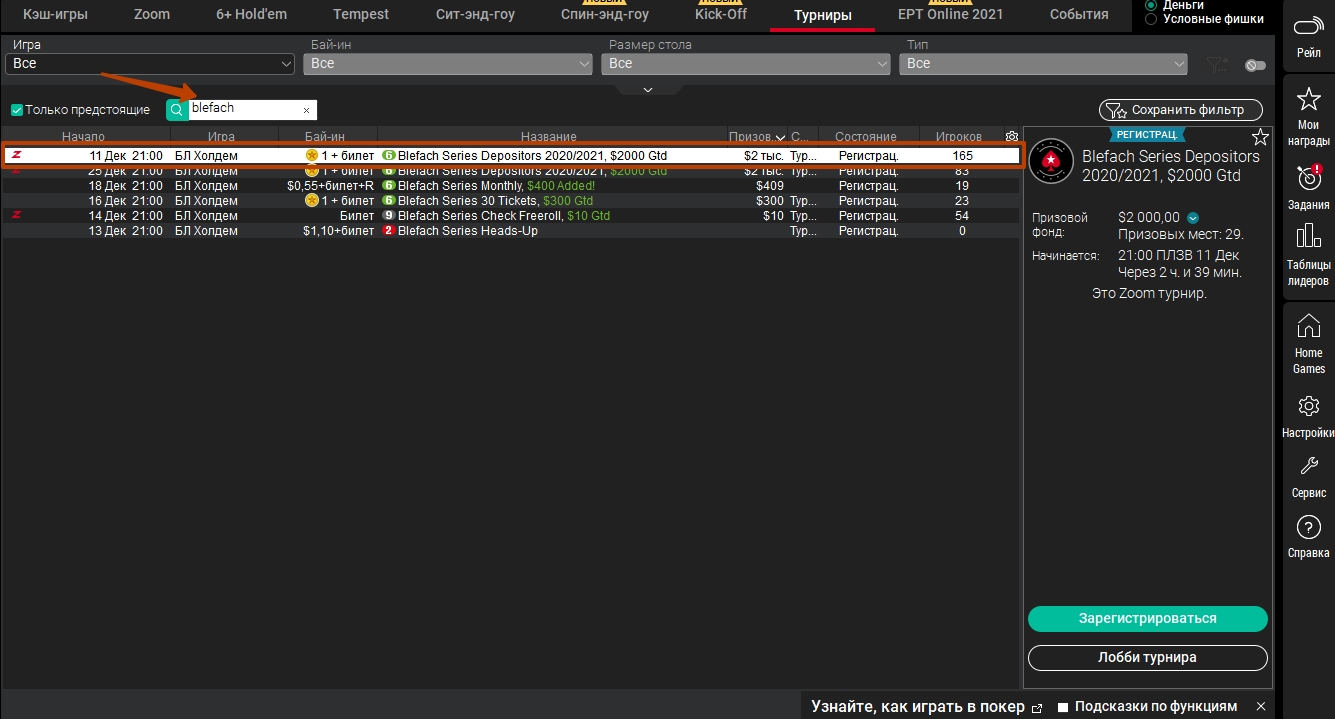Open the Размер стола dropdown
This screenshot has height=719, width=1335.
[746, 63]
